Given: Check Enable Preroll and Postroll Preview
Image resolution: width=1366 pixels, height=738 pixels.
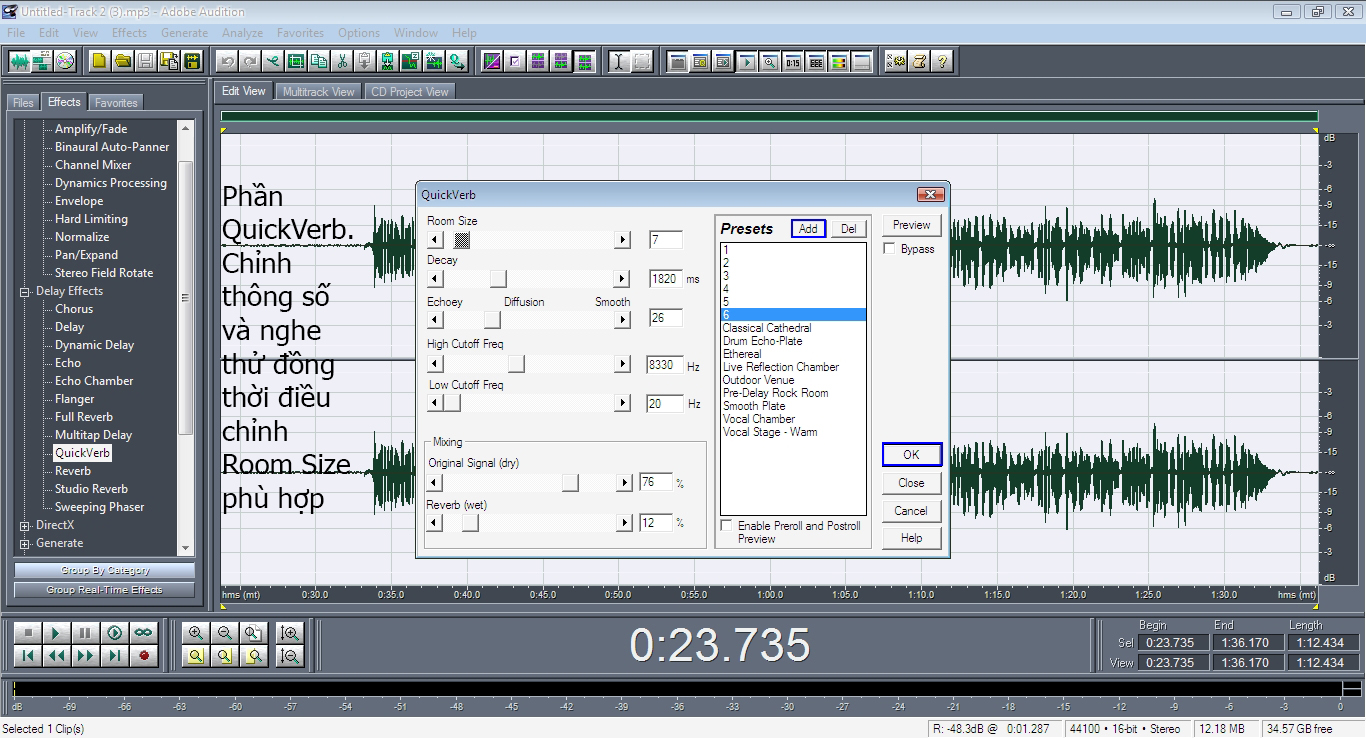Looking at the screenshot, I should [x=727, y=524].
